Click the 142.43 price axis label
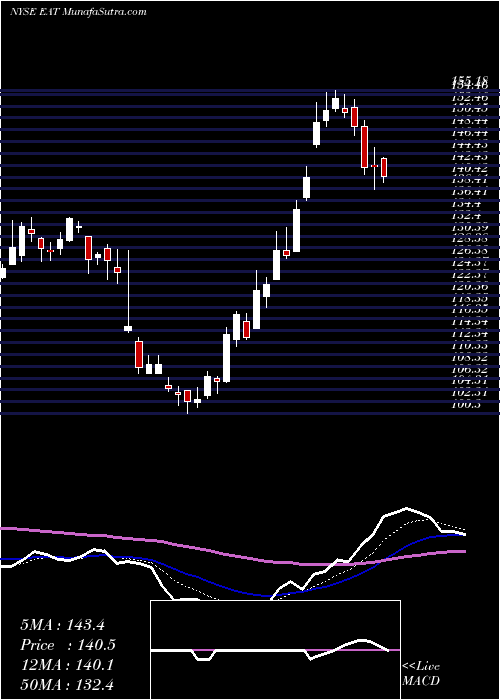This screenshot has height=700, width=500. point(469,157)
